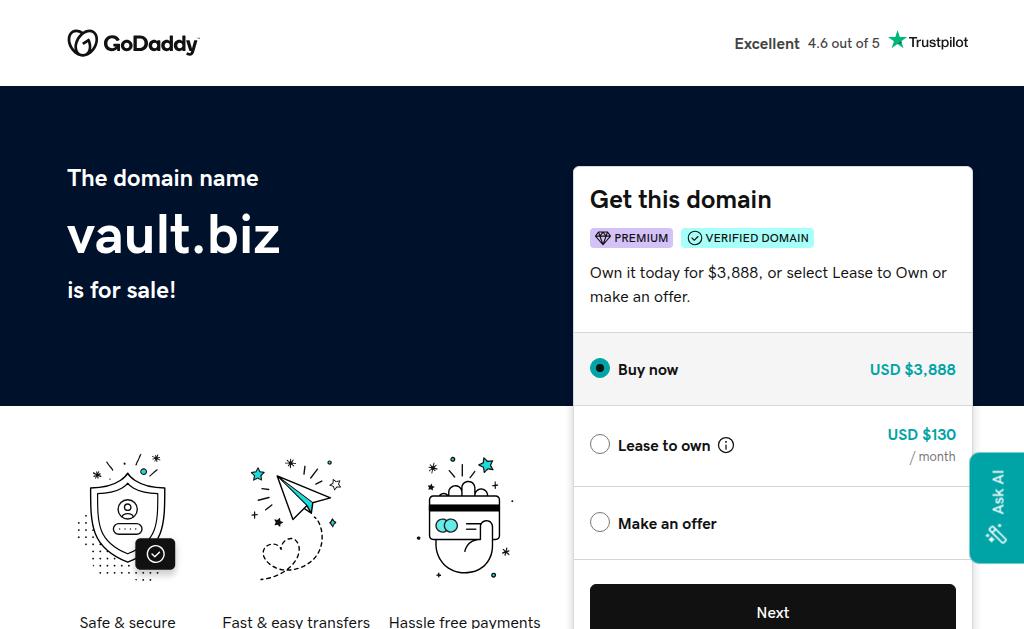Click the Get this domain heading

(x=680, y=200)
